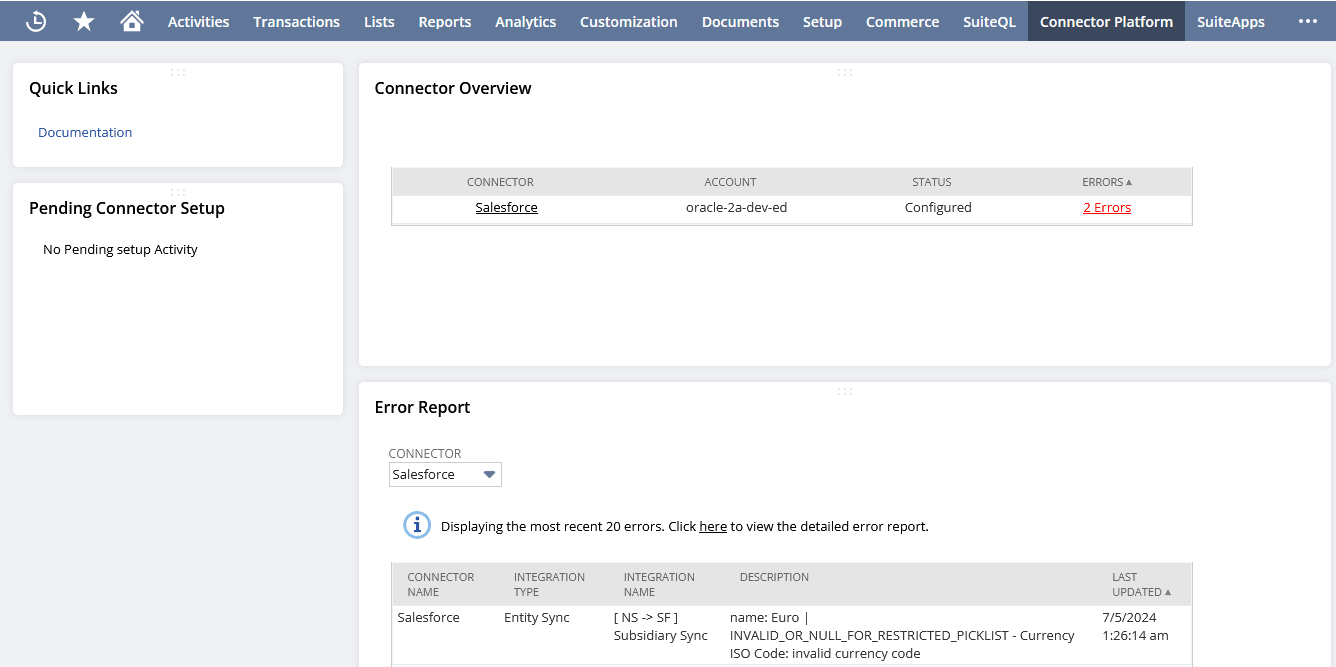The width and height of the screenshot is (1336, 667).
Task: Click the Error Report portlet handle dots
Action: click(845, 391)
